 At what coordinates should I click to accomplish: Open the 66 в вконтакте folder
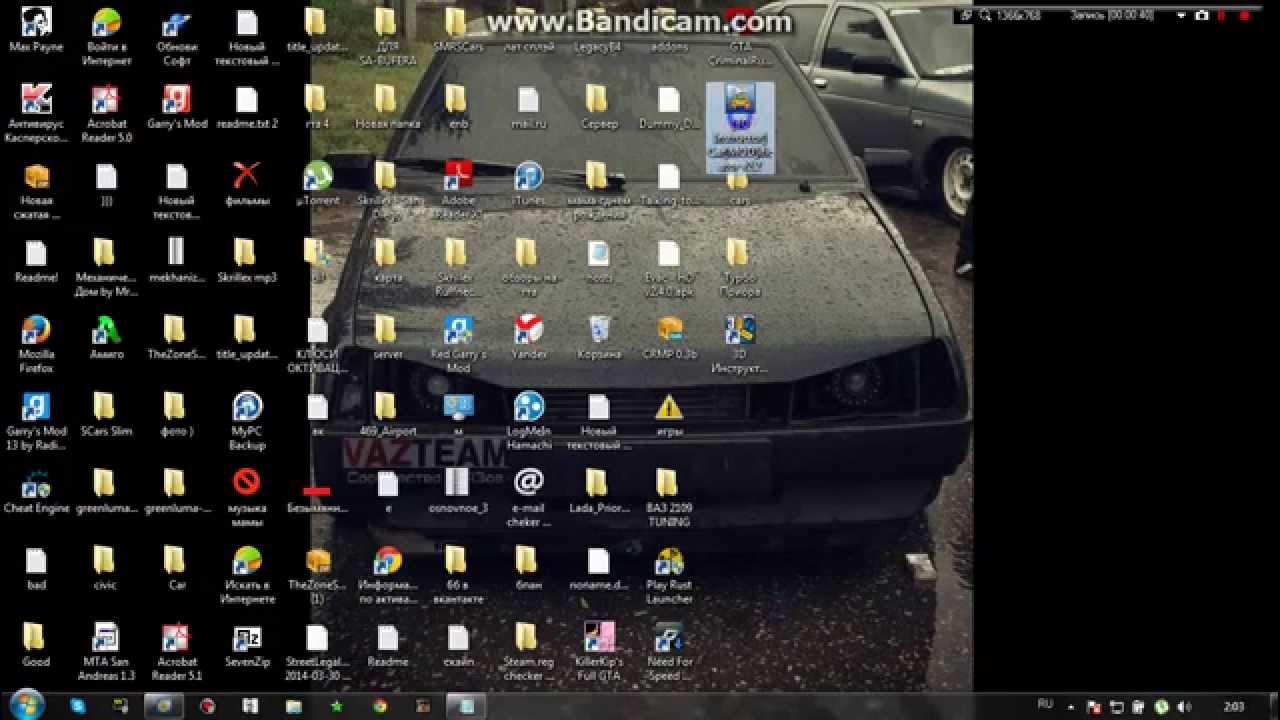[458, 575]
